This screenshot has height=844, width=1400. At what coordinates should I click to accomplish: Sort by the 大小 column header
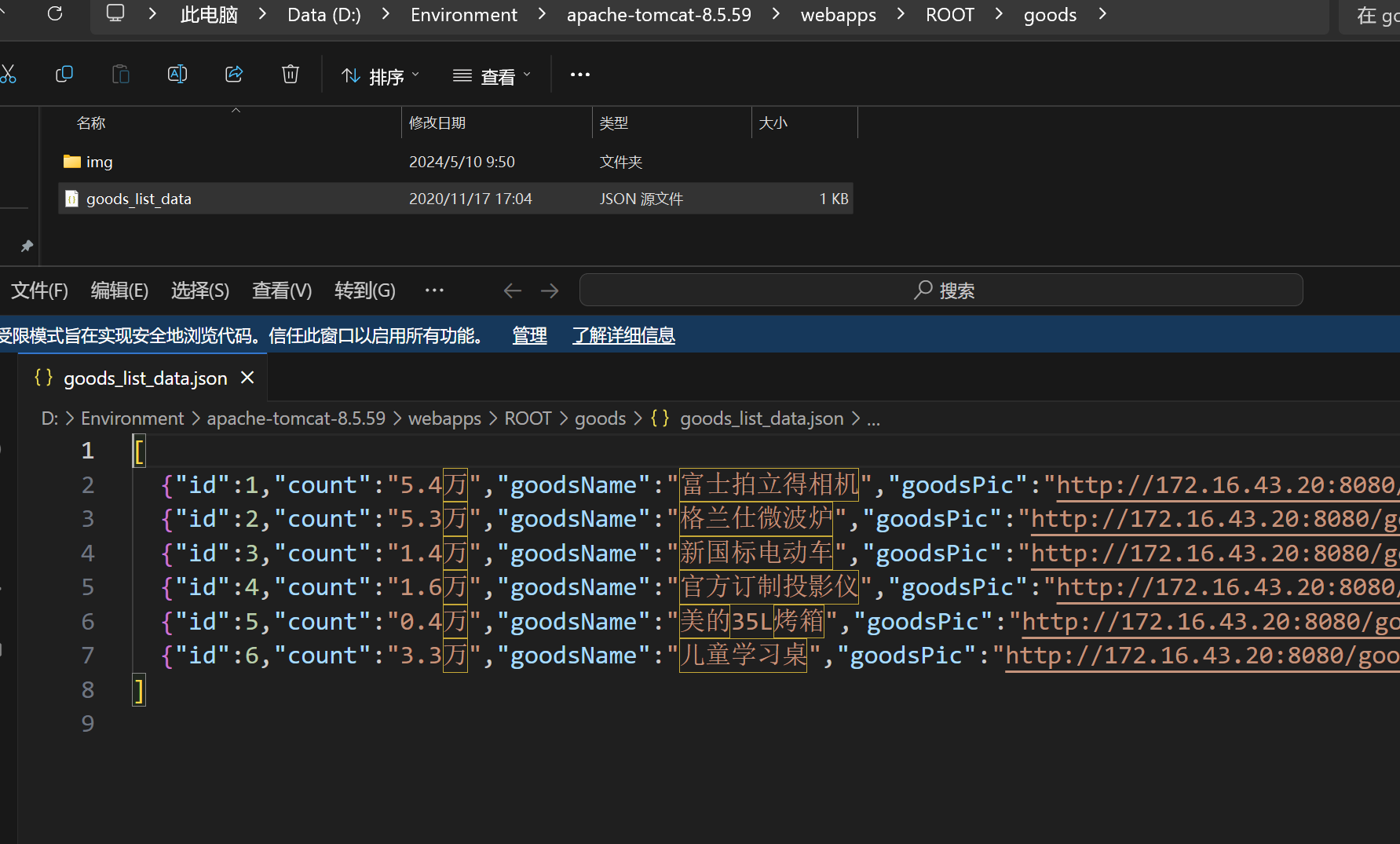tap(773, 123)
